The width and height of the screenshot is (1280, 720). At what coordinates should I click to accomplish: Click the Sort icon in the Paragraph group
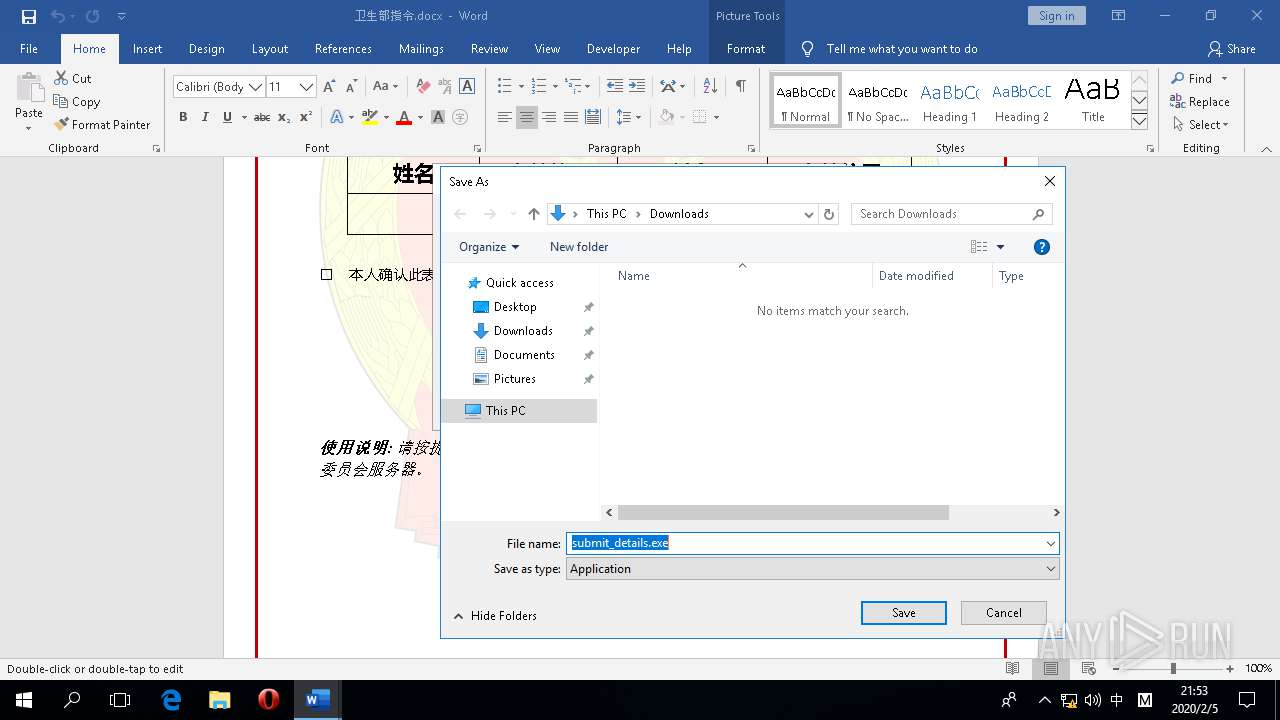[710, 86]
